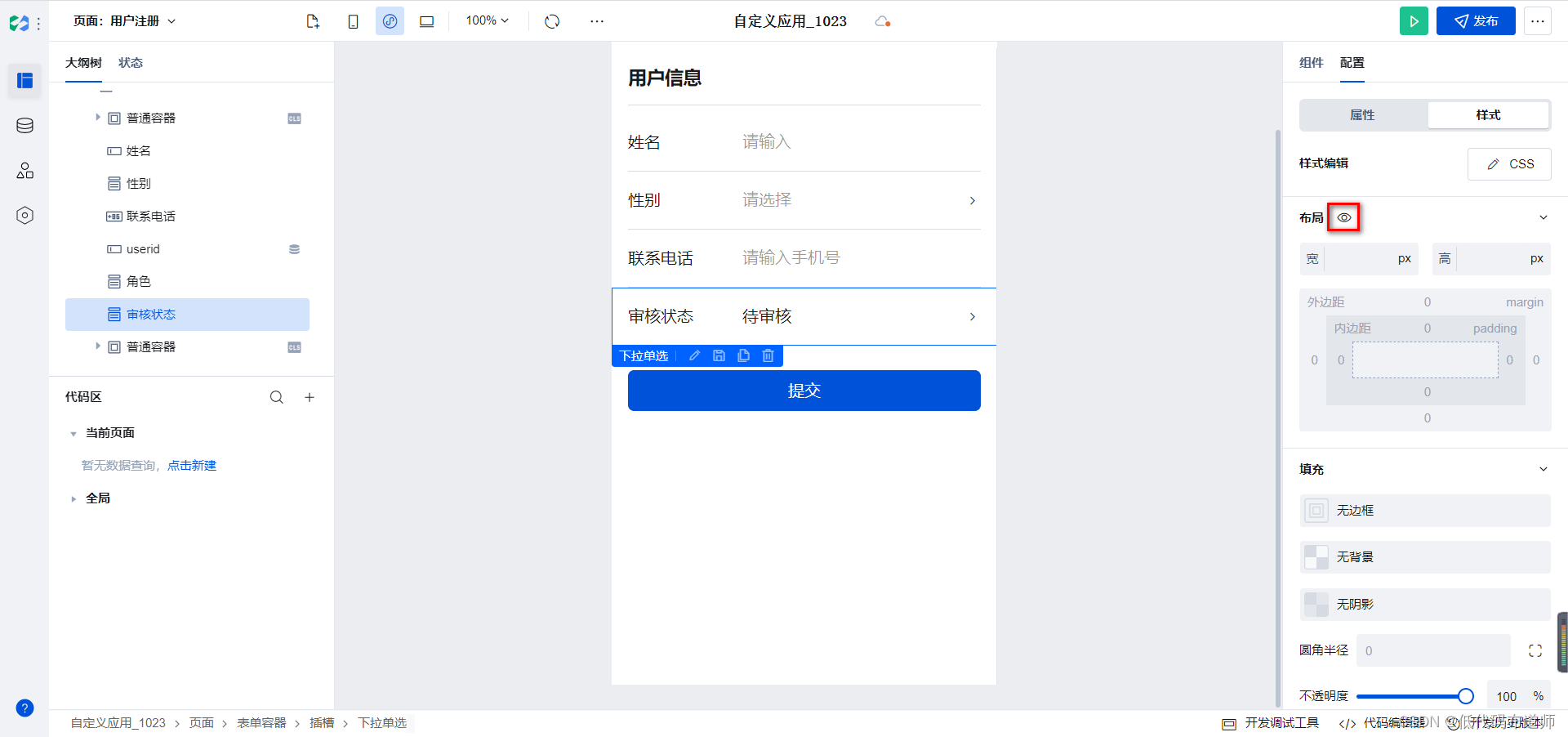Toggle layout visibility with the eye icon
Viewport: 1568px width, 737px height.
1343,217
